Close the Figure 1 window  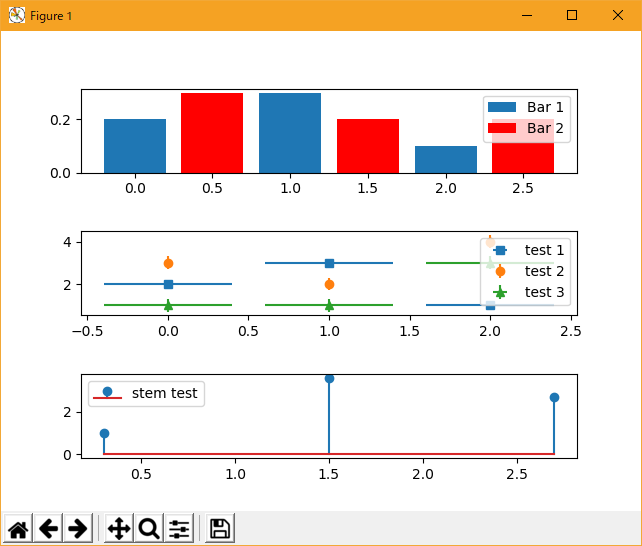click(618, 16)
